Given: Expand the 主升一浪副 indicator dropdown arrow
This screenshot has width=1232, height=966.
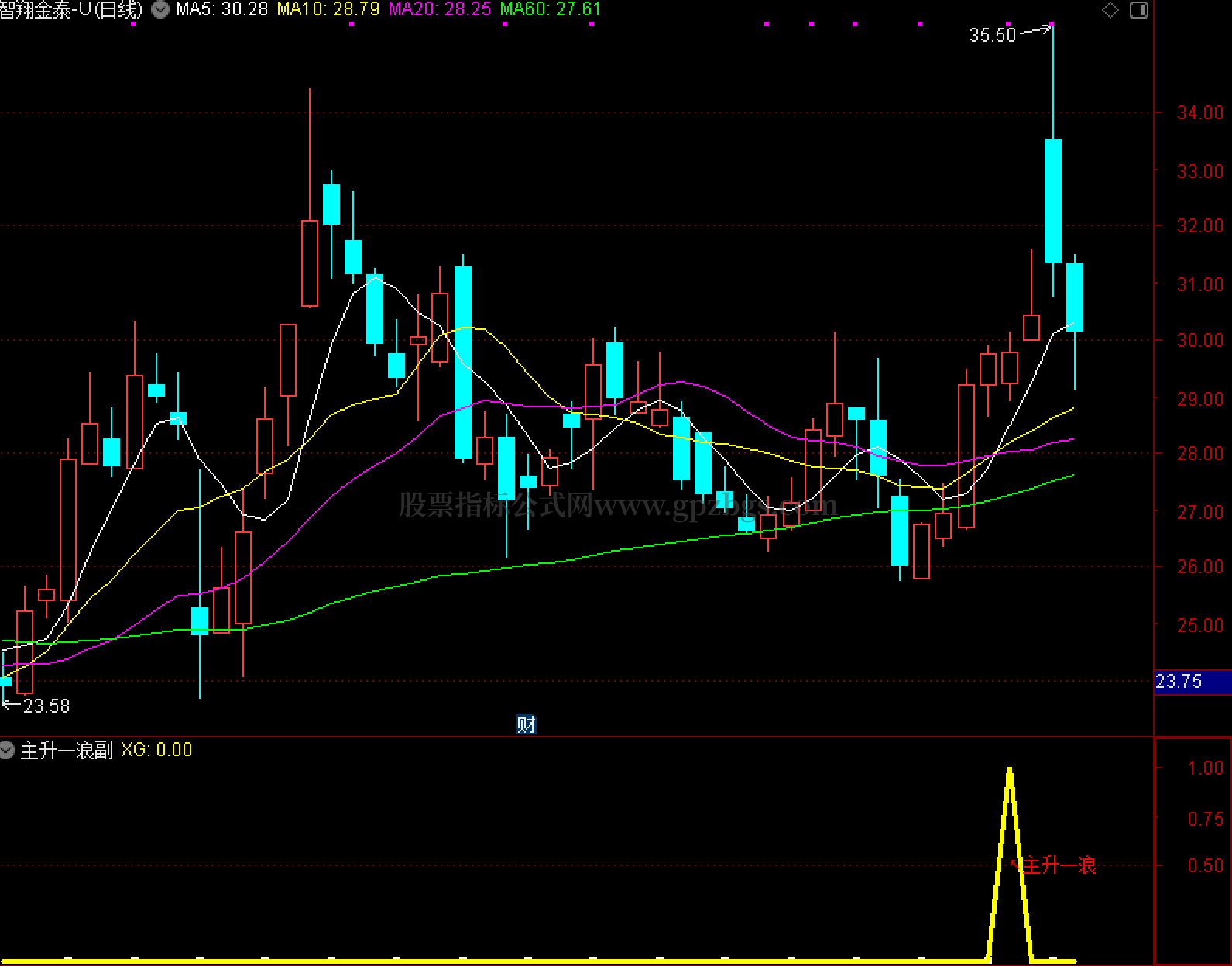Looking at the screenshot, I should coord(7,750).
